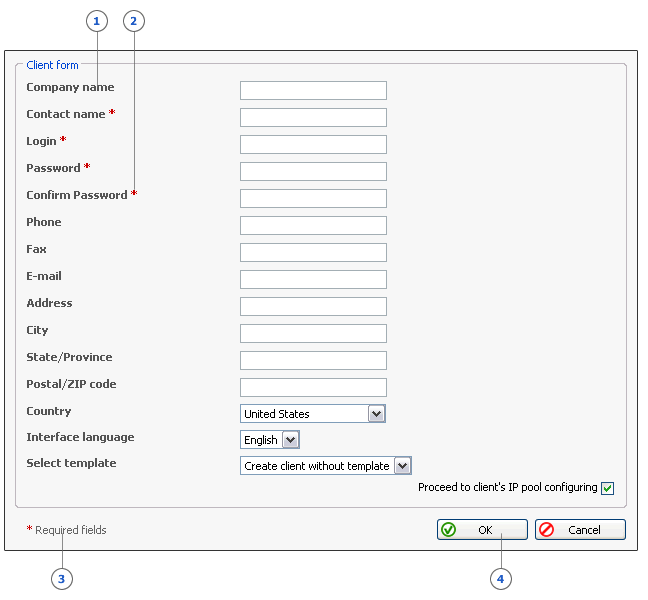Click the red cancel icon

[546, 530]
